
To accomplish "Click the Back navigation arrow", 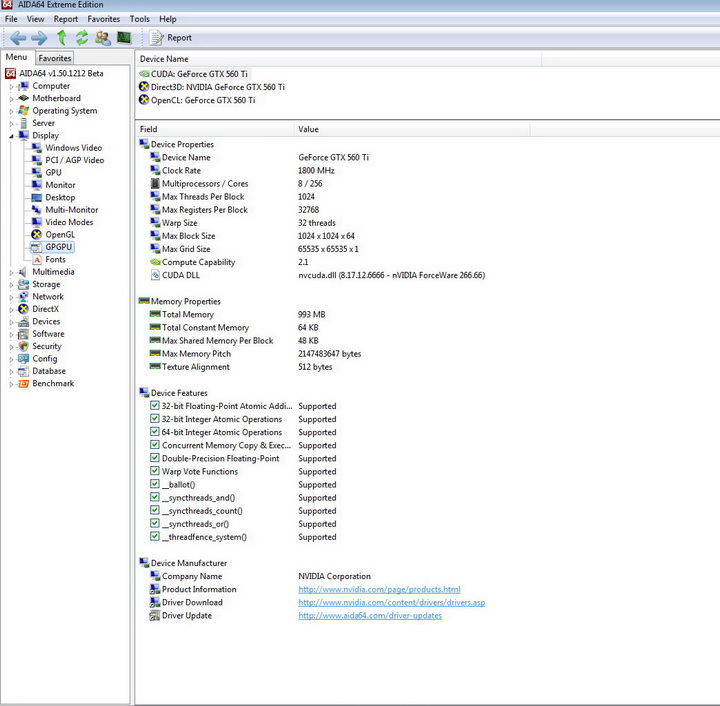I will click(x=17, y=38).
